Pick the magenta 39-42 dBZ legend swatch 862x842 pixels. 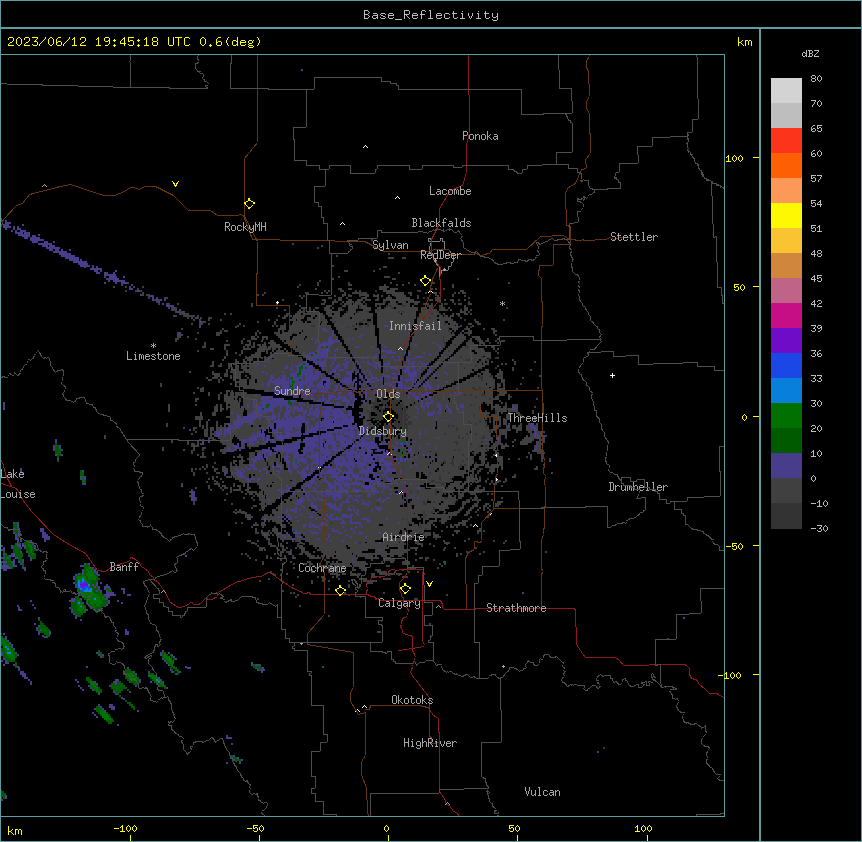pos(786,315)
